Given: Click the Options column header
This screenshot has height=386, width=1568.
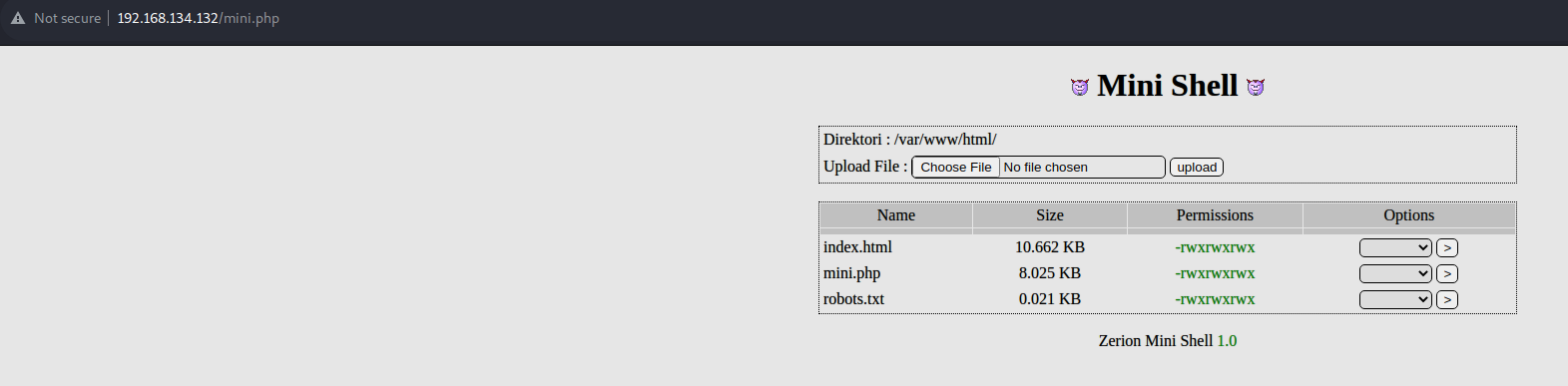Looking at the screenshot, I should [x=1408, y=215].
